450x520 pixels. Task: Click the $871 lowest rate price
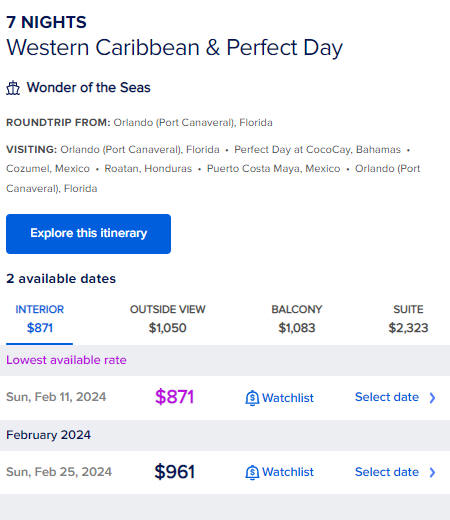pyautogui.click(x=174, y=397)
